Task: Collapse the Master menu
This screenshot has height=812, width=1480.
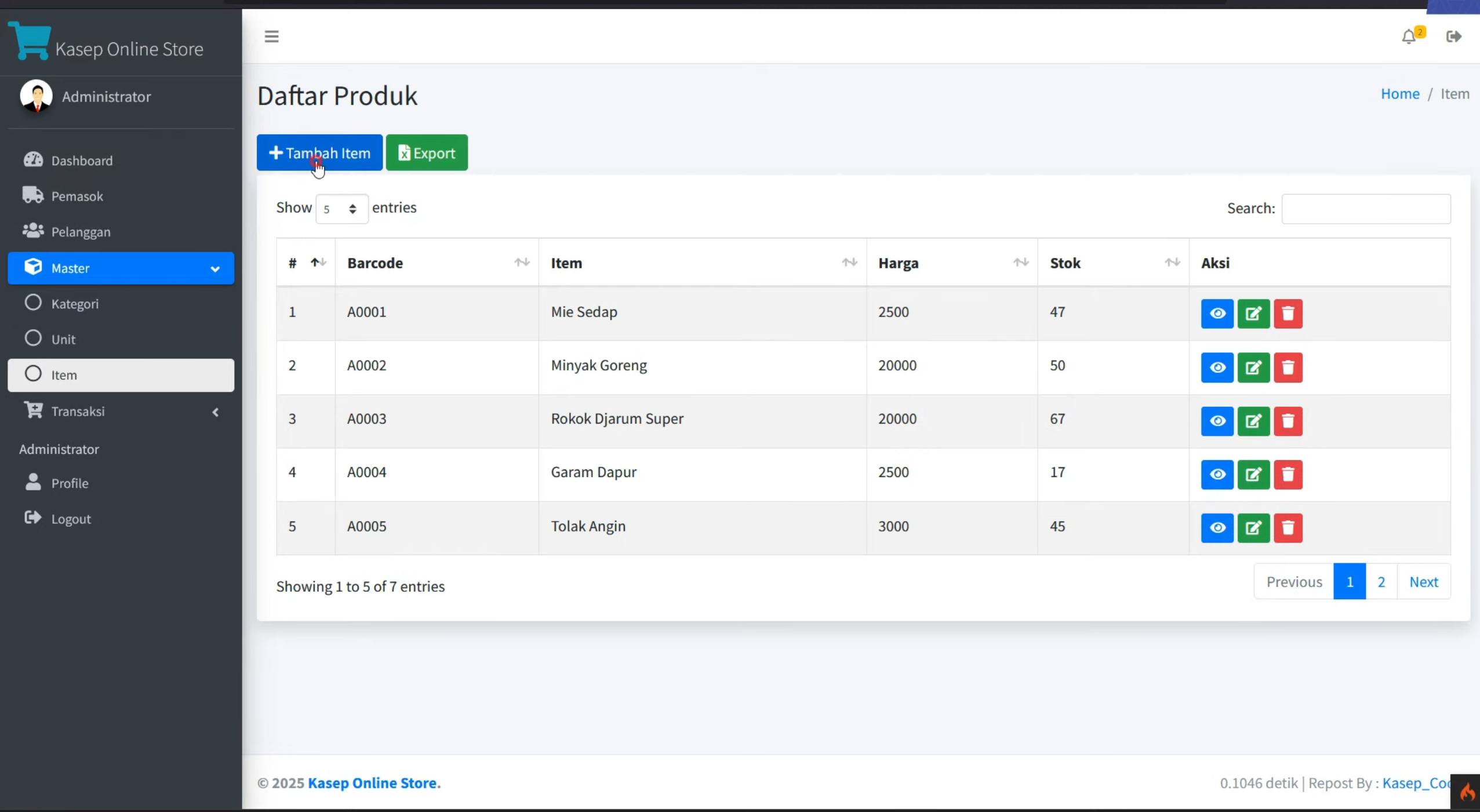Action: (x=121, y=268)
